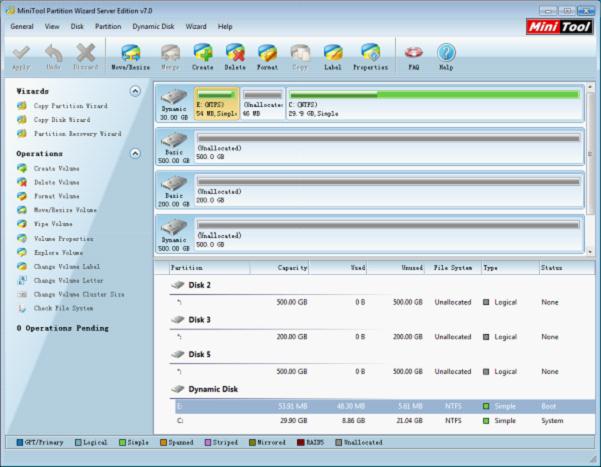Click Create Volume operation
Viewport: 601px width, 467px height.
point(56,168)
